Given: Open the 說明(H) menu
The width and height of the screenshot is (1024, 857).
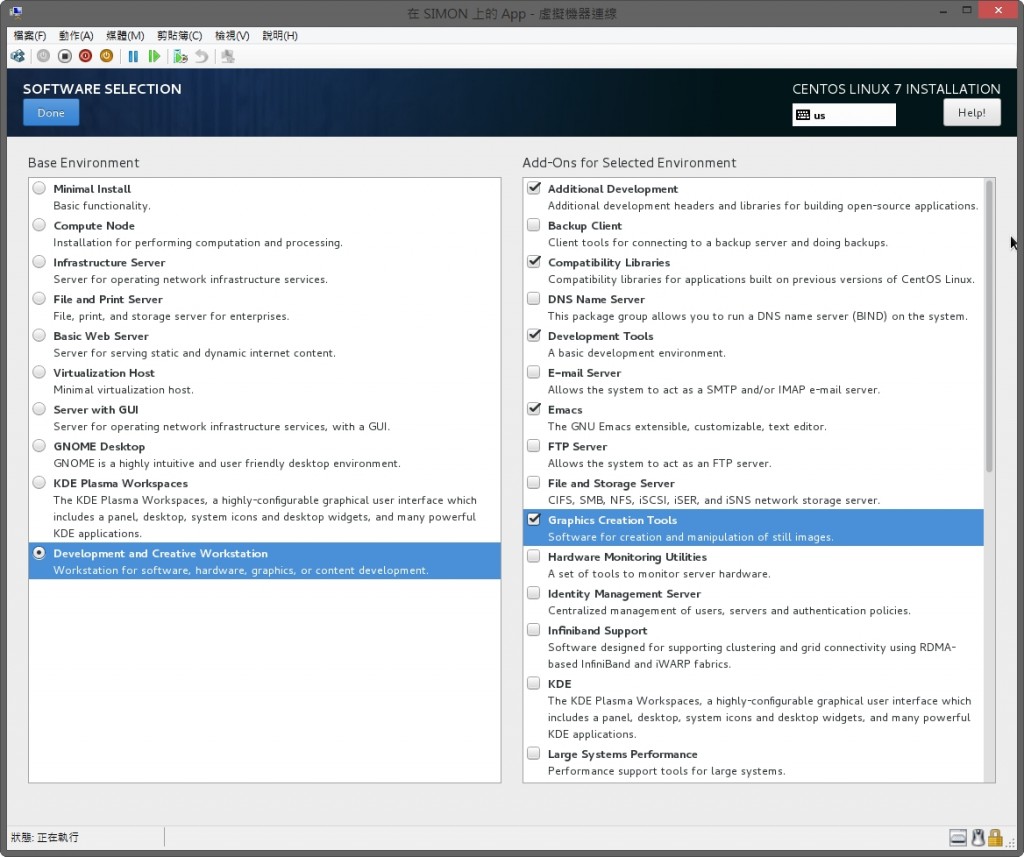Looking at the screenshot, I should 280,35.
